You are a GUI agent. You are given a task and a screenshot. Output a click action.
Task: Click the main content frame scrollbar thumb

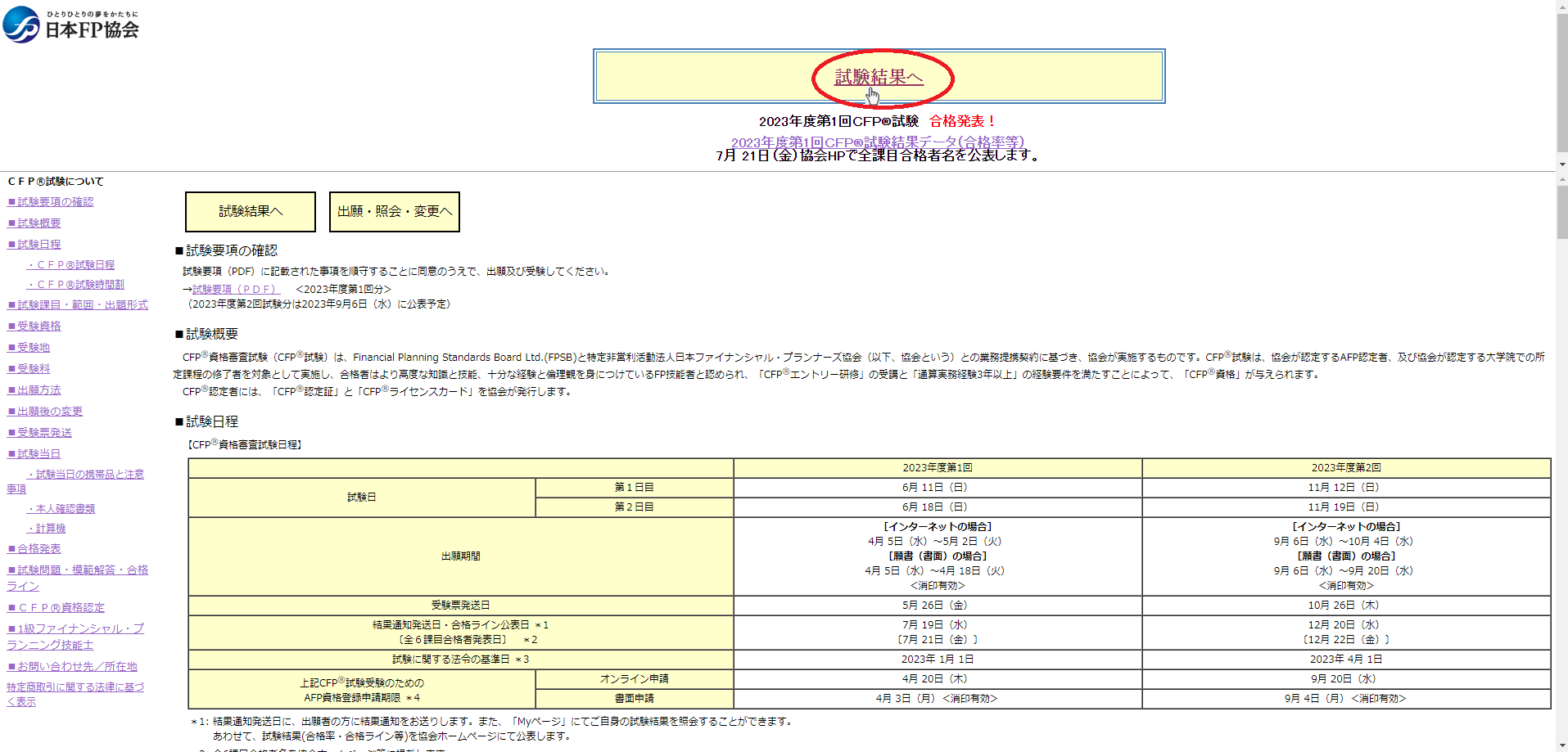click(1561, 211)
